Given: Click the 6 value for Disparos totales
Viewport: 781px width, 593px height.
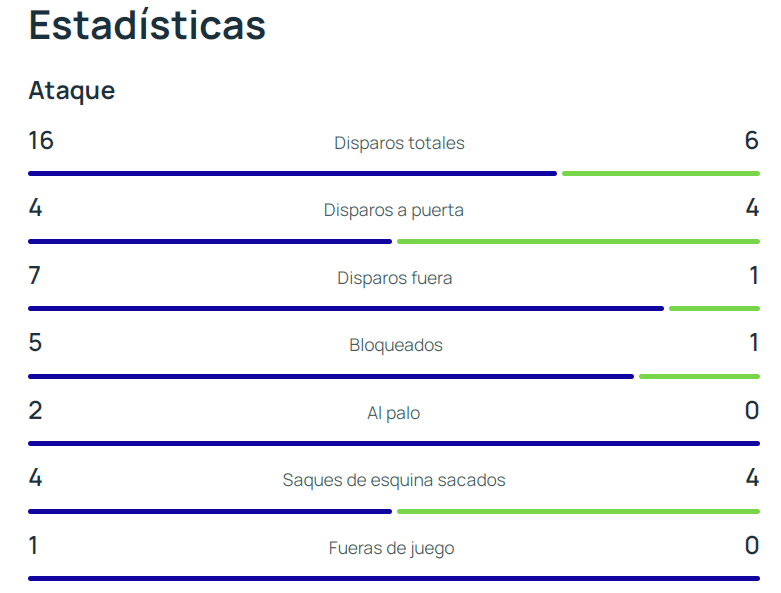Looking at the screenshot, I should tap(751, 141).
